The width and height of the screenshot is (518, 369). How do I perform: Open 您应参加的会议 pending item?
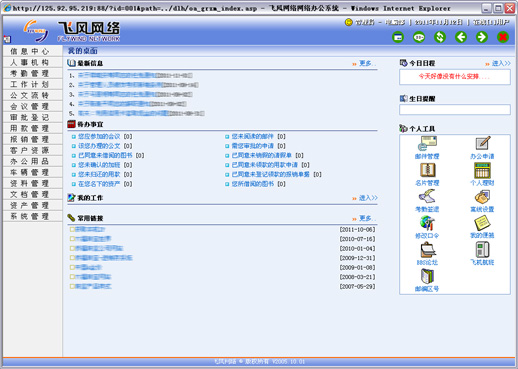[99, 136]
